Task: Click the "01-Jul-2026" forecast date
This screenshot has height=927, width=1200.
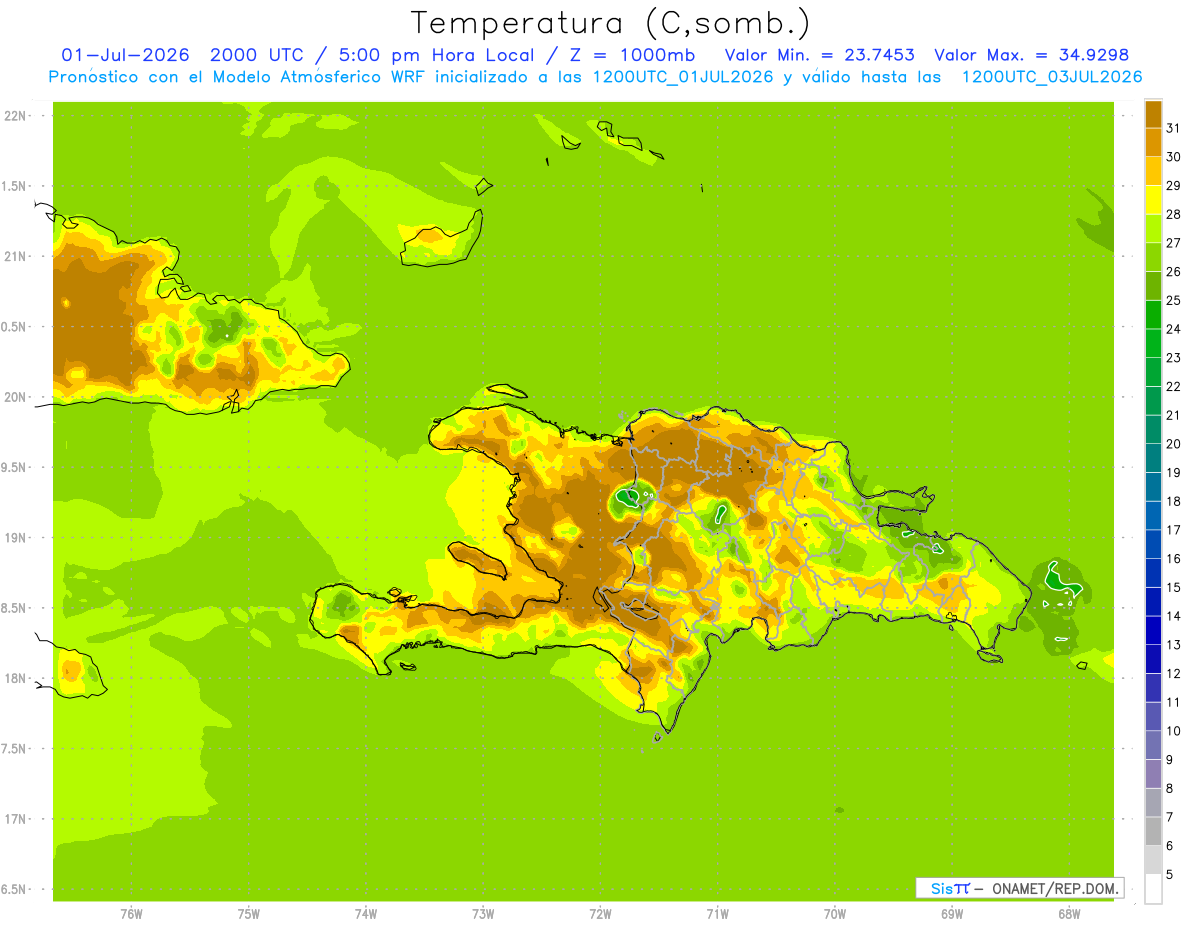Action: pos(126,55)
